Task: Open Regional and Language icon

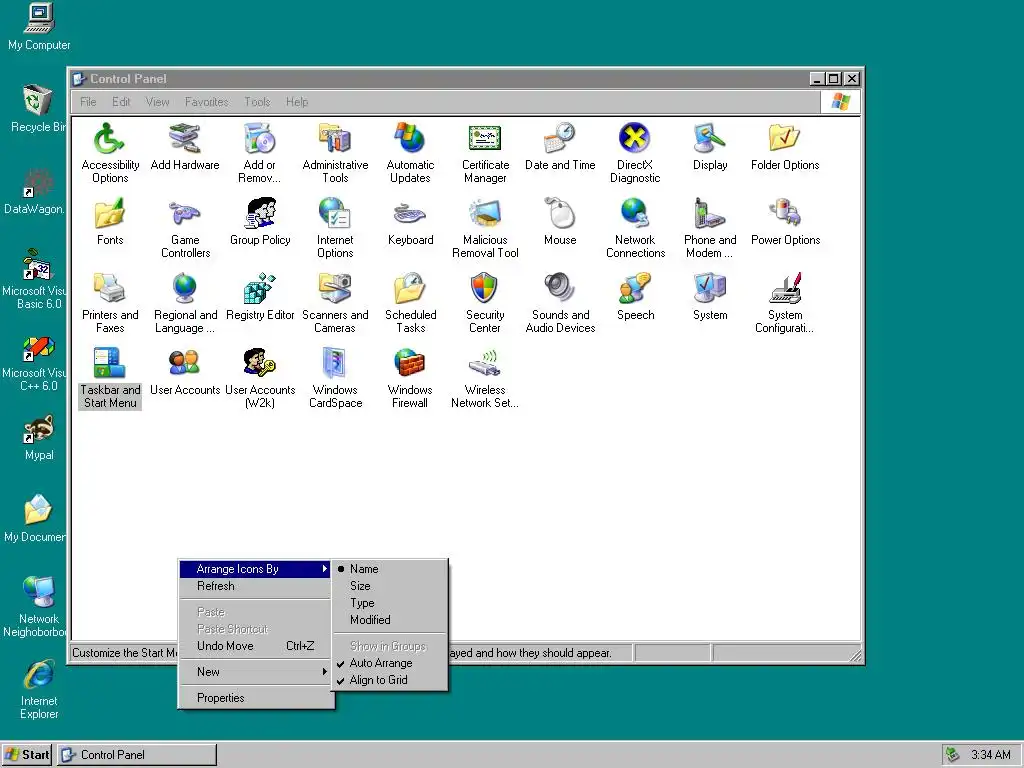Action: tap(185, 289)
